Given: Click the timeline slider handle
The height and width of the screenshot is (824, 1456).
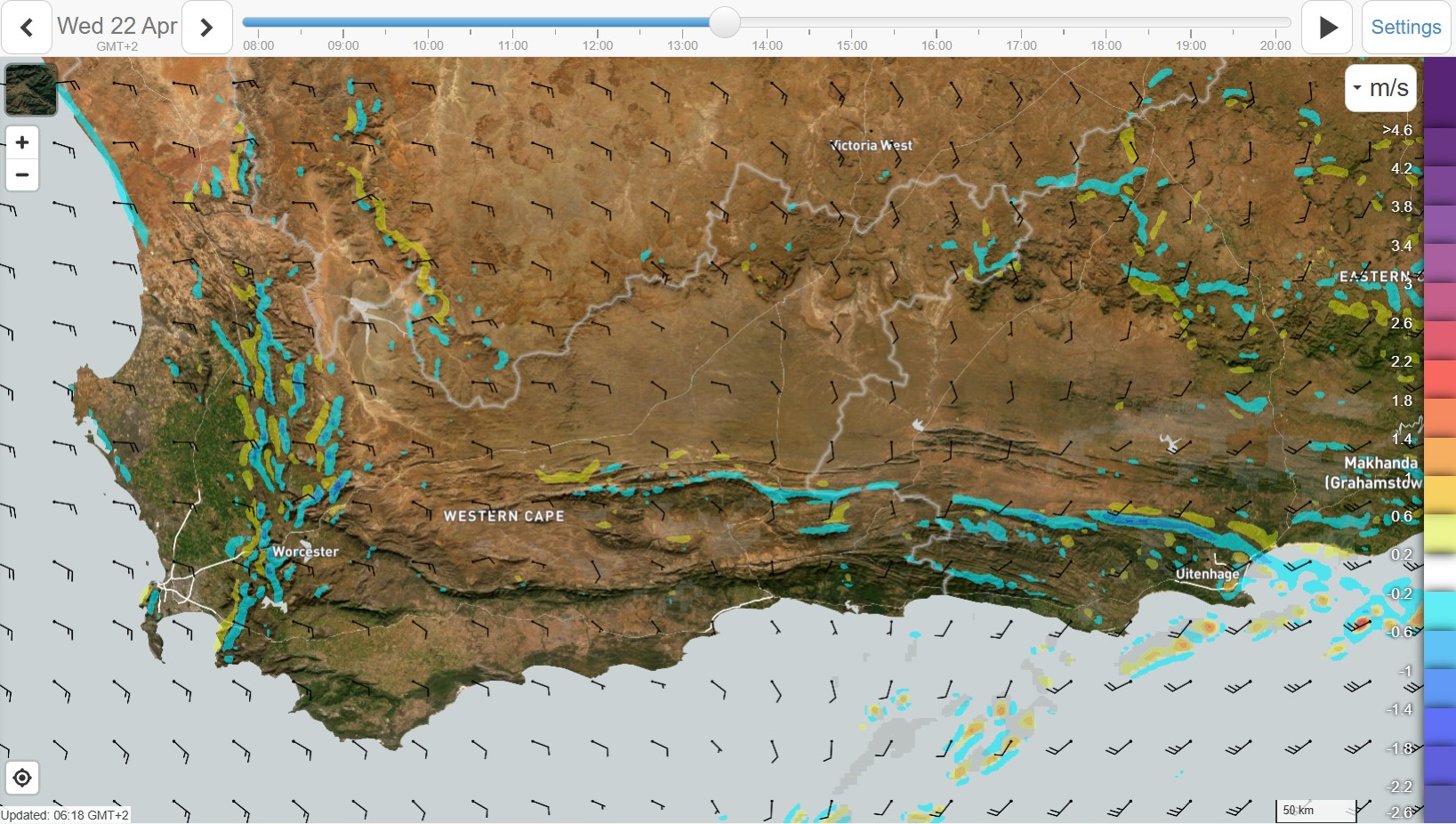Looking at the screenshot, I should click(725, 22).
